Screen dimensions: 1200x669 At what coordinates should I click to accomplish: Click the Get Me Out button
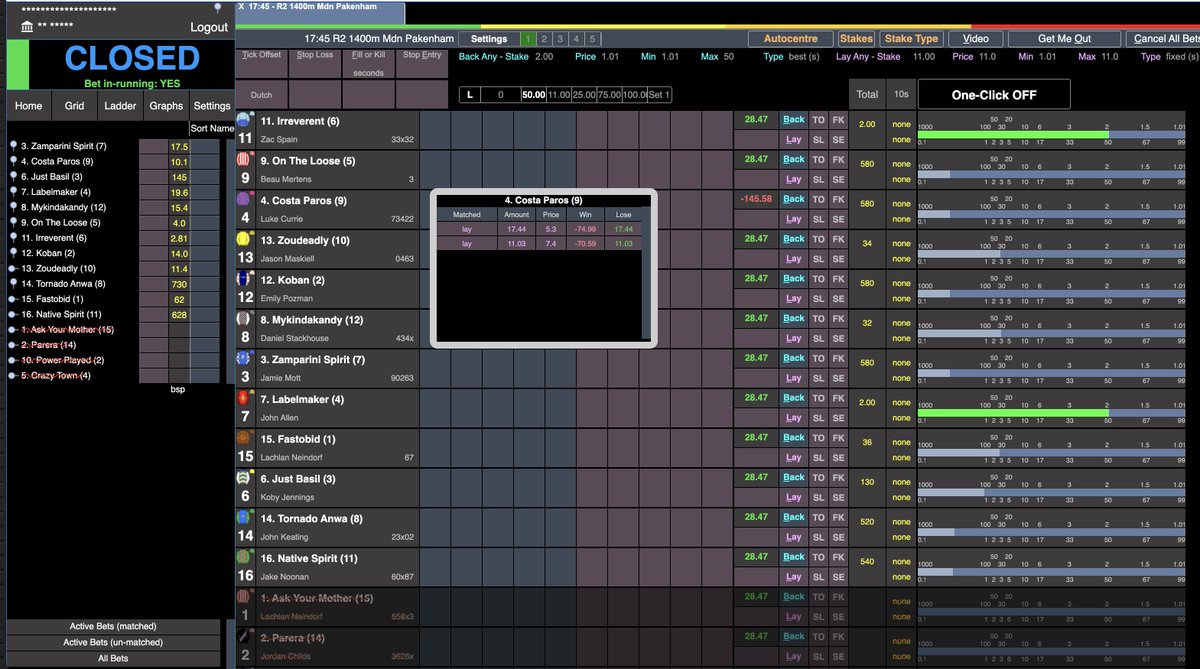point(1064,39)
